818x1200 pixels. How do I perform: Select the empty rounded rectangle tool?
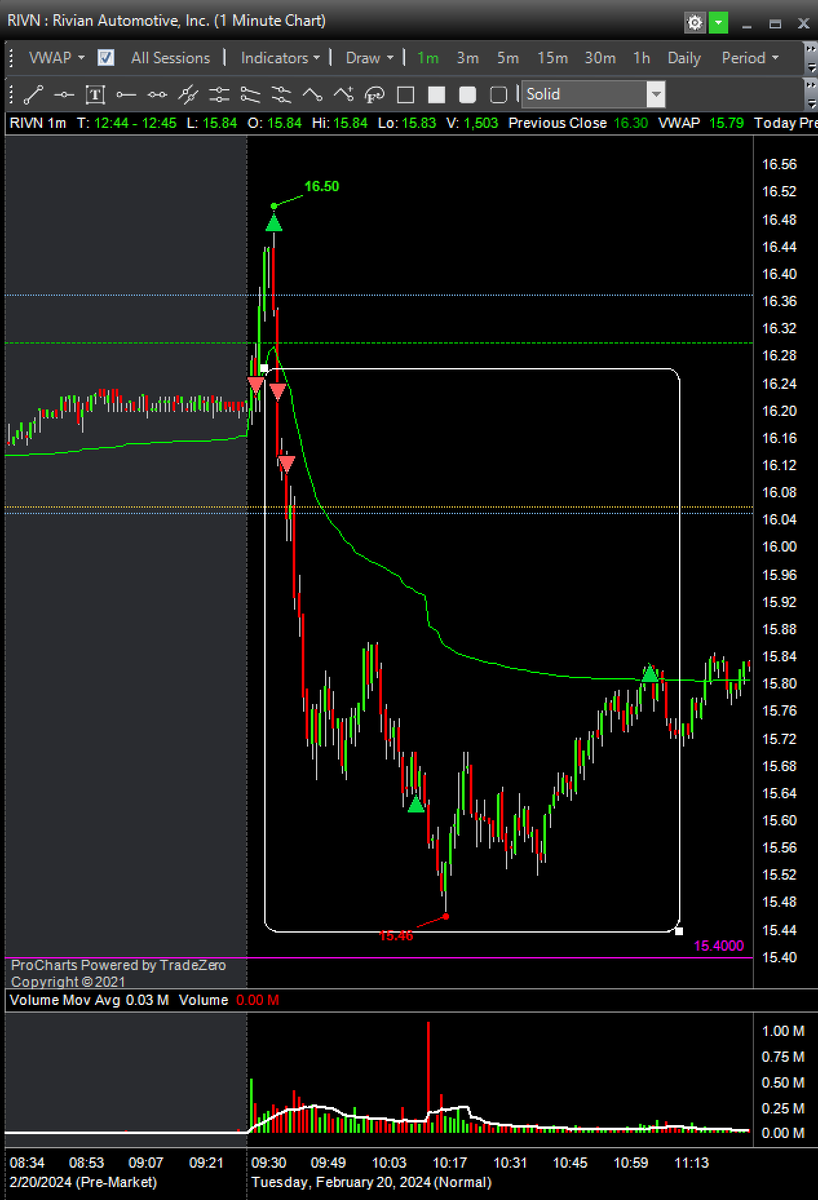click(498, 95)
